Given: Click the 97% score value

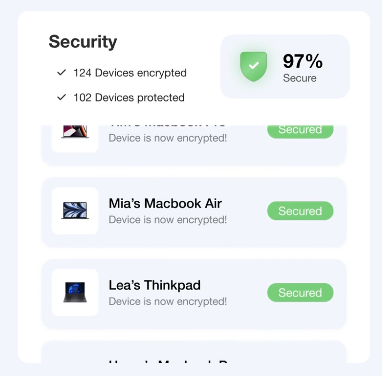Looking at the screenshot, I should 303,61.
